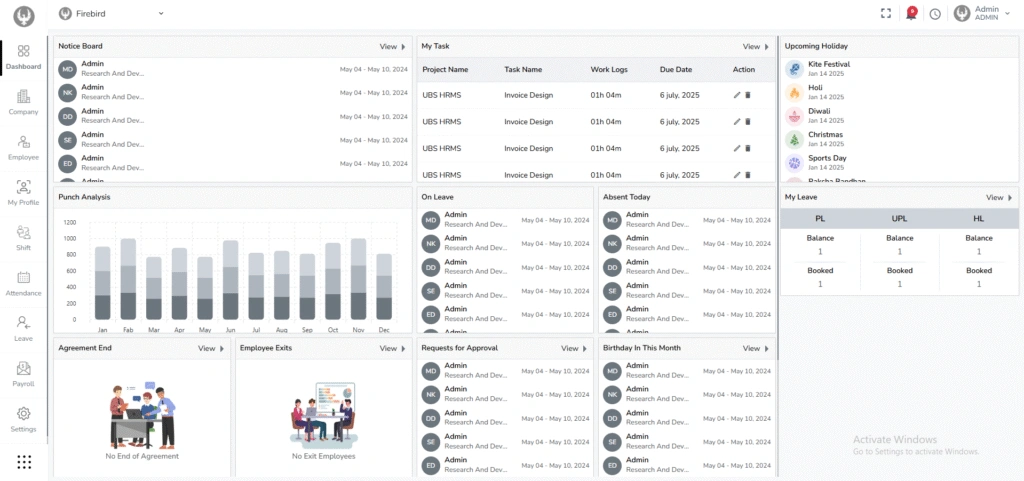The height and width of the screenshot is (481, 1024).
Task: Go to the Shift module
Action: click(23, 238)
